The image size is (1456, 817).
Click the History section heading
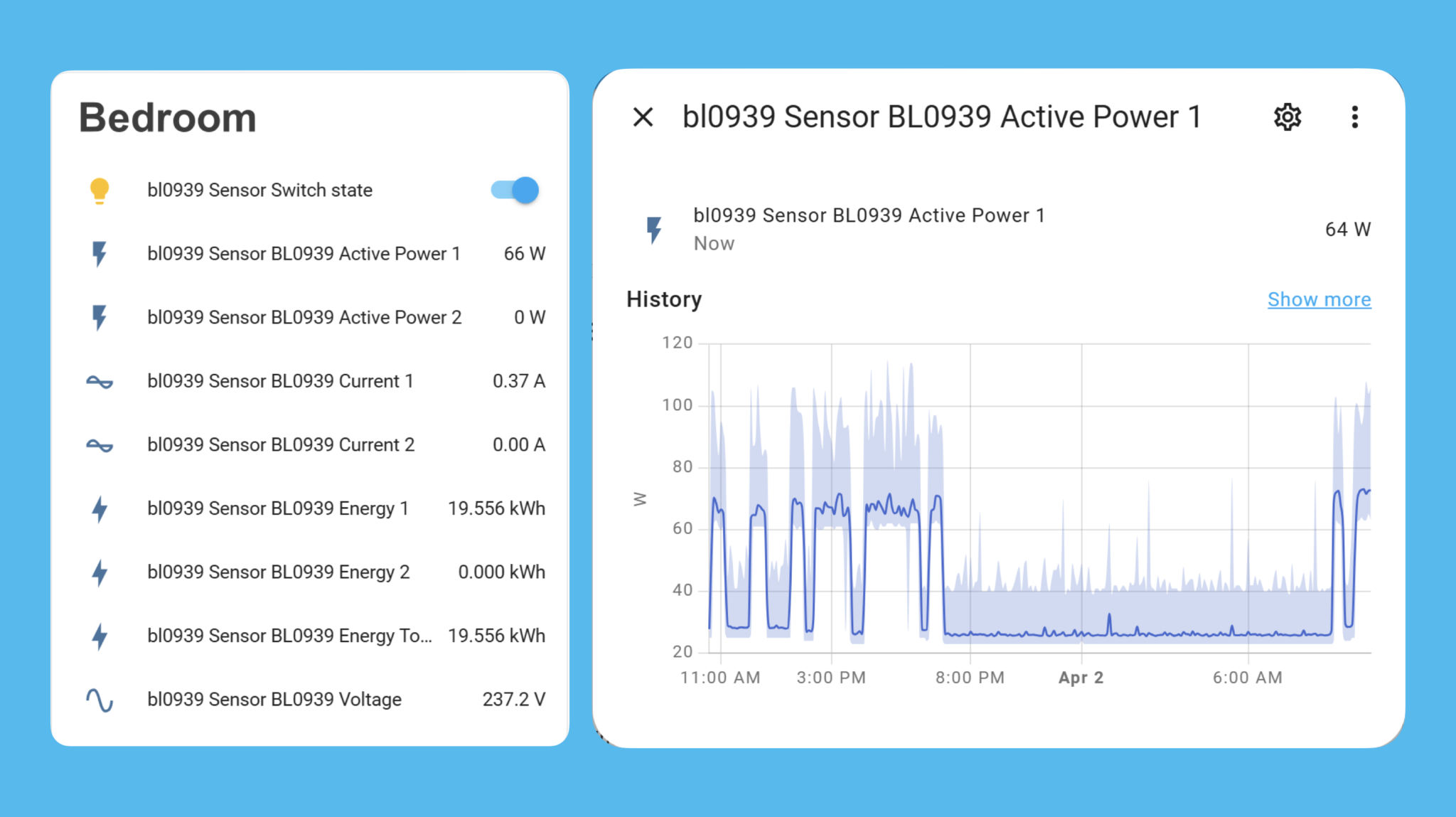click(x=663, y=299)
